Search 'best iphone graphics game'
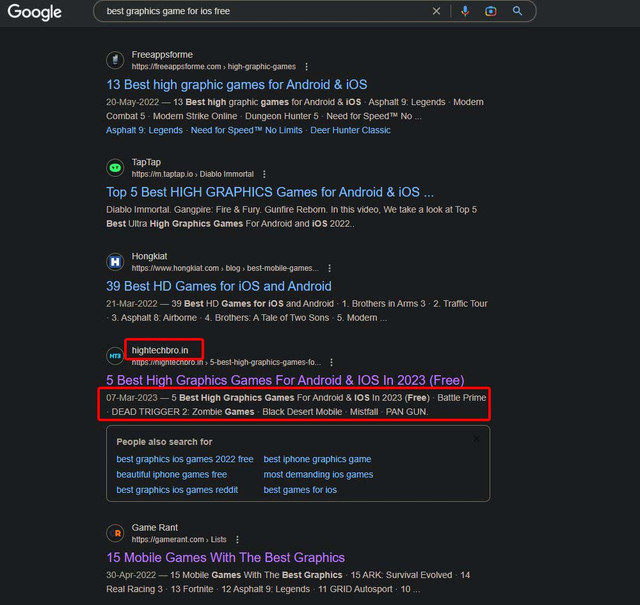Image resolution: width=640 pixels, height=605 pixels. click(x=317, y=459)
